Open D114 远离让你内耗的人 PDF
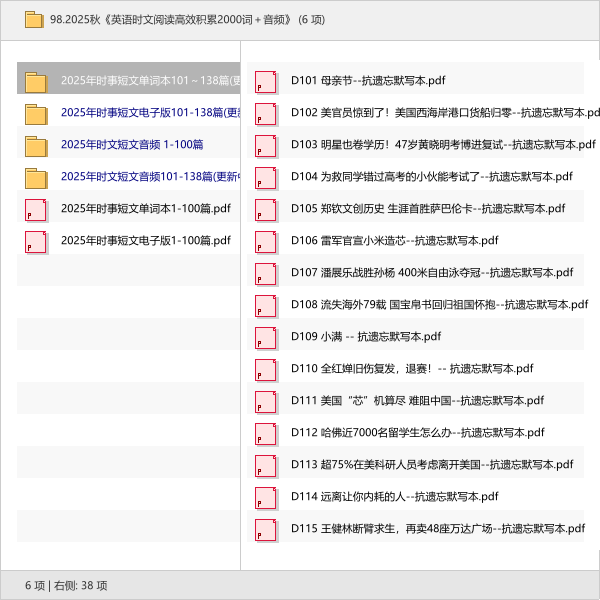600x600 pixels. pyautogui.click(x=394, y=497)
